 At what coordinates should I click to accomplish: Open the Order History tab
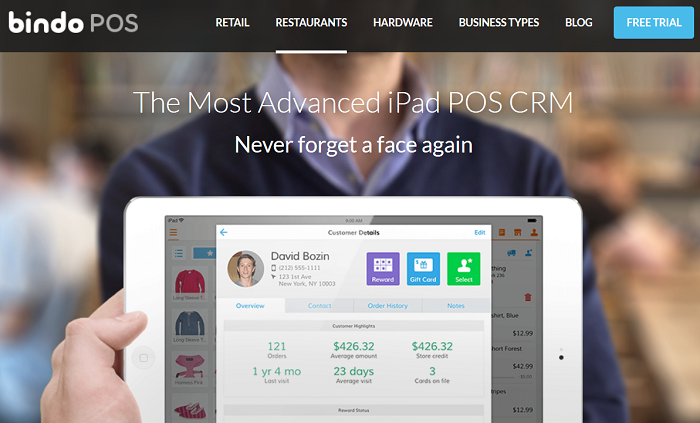click(388, 306)
